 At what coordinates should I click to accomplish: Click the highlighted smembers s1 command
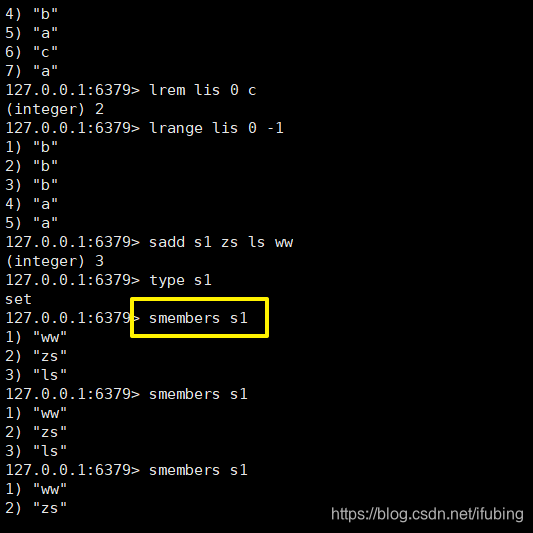click(x=198, y=319)
